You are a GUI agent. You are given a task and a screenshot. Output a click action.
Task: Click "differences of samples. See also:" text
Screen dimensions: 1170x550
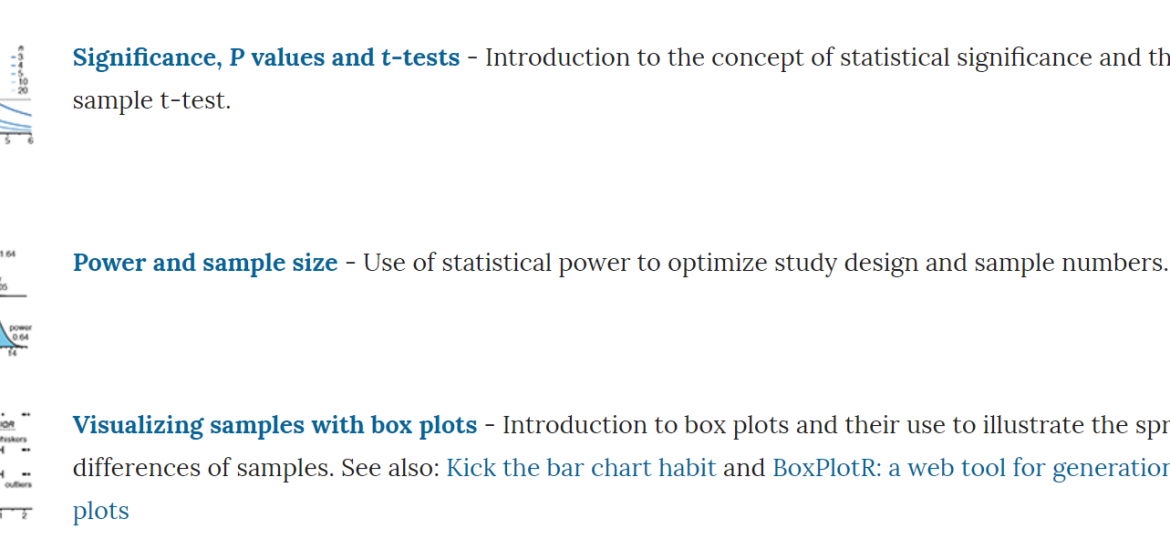pos(256,468)
